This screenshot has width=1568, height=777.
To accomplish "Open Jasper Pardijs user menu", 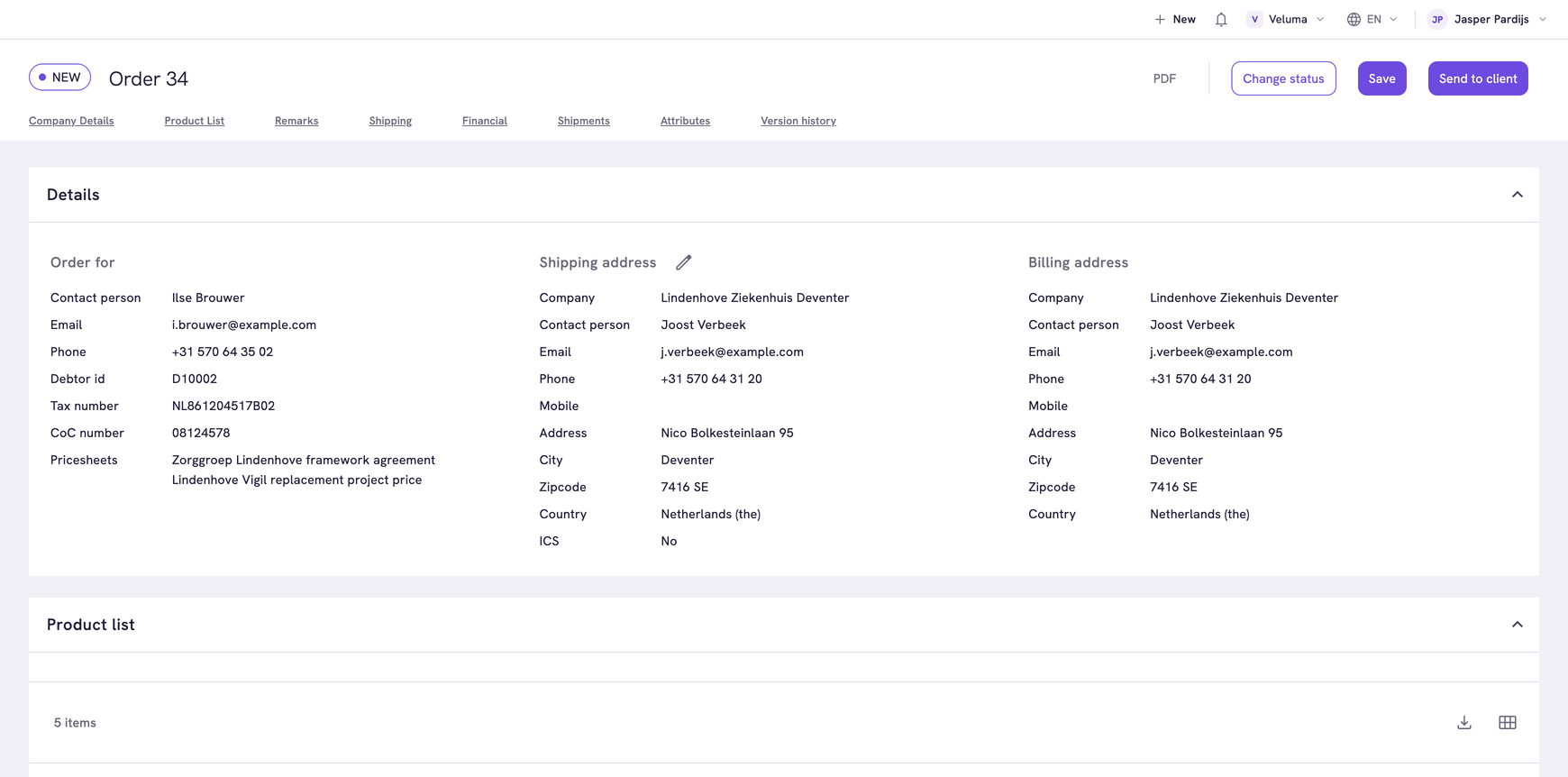I will click(x=1488, y=19).
